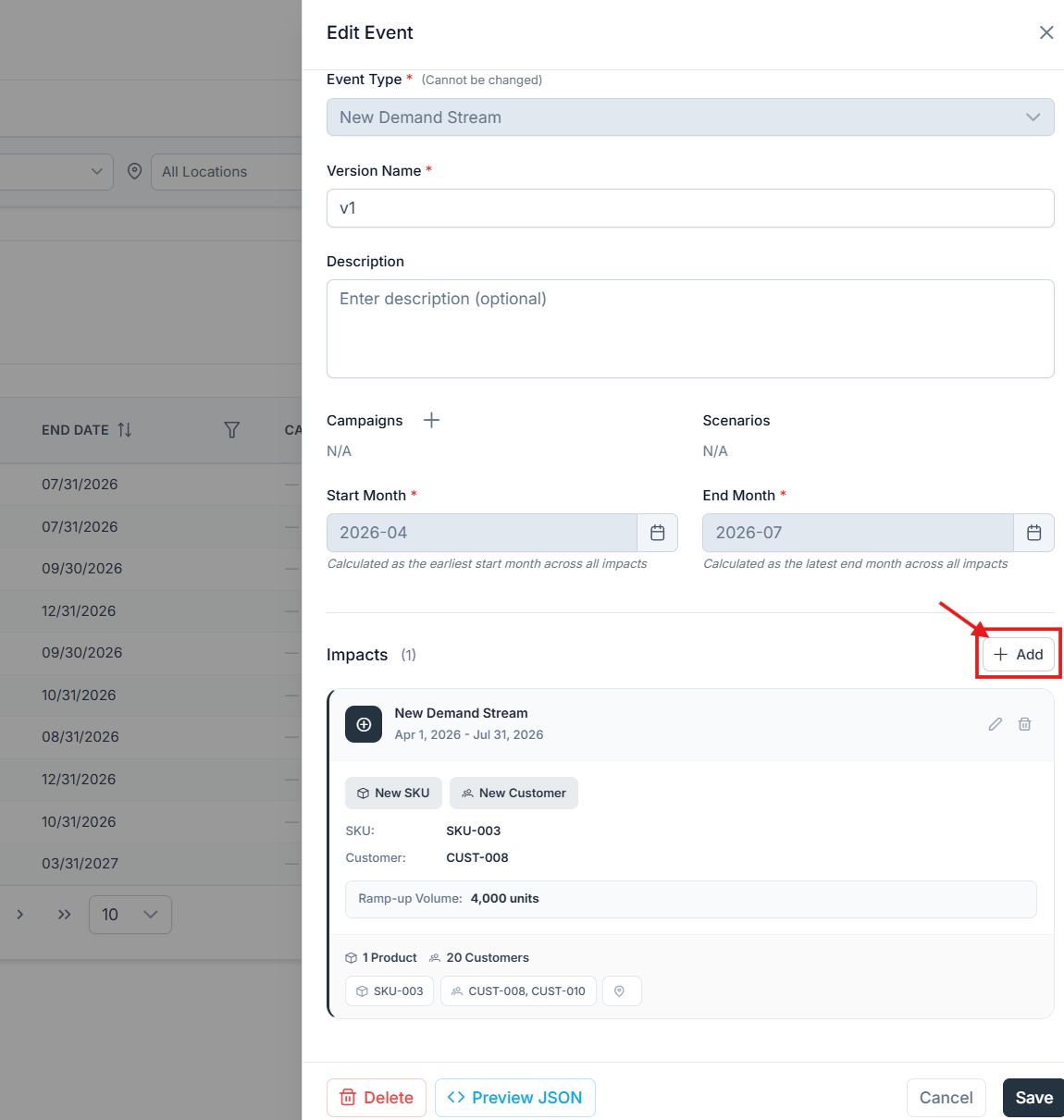Click the CUST-008, CUST-010 customers chip
This screenshot has height=1120, width=1064.
[518, 991]
